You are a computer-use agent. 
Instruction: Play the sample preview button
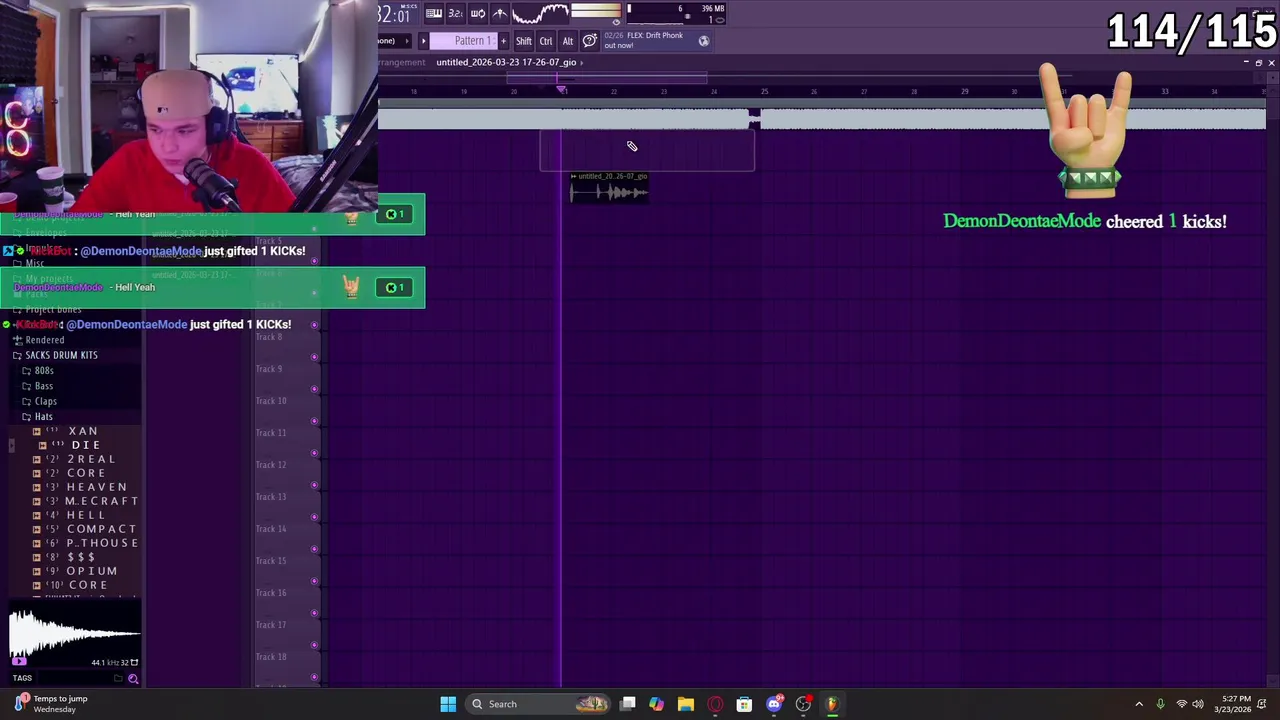(18, 662)
